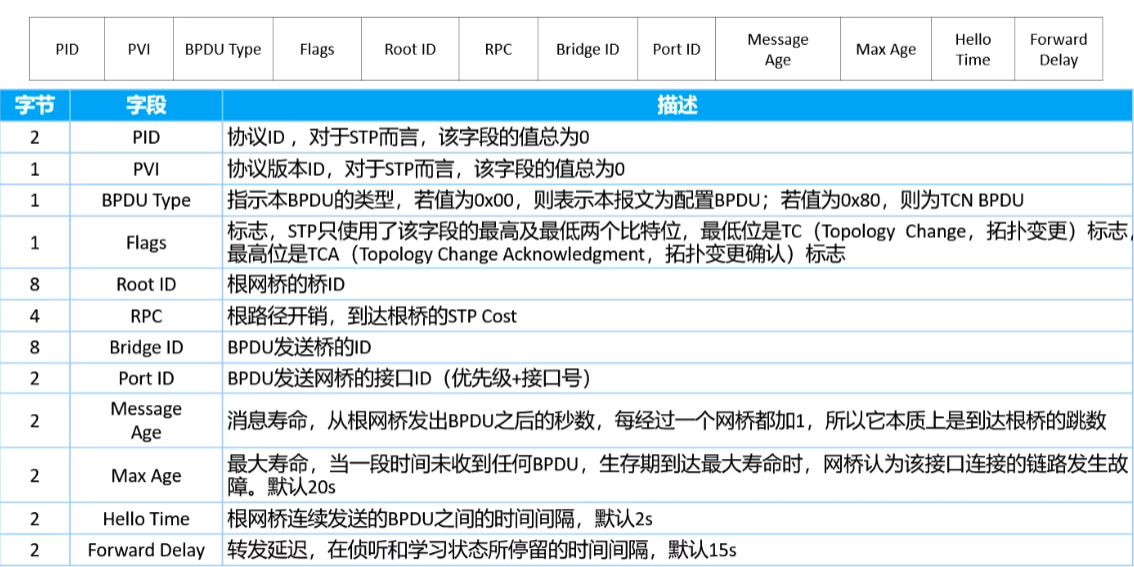This screenshot has width=1134, height=567.
Task: Click the Bridge ID cell in the table
Action: [x=146, y=346]
